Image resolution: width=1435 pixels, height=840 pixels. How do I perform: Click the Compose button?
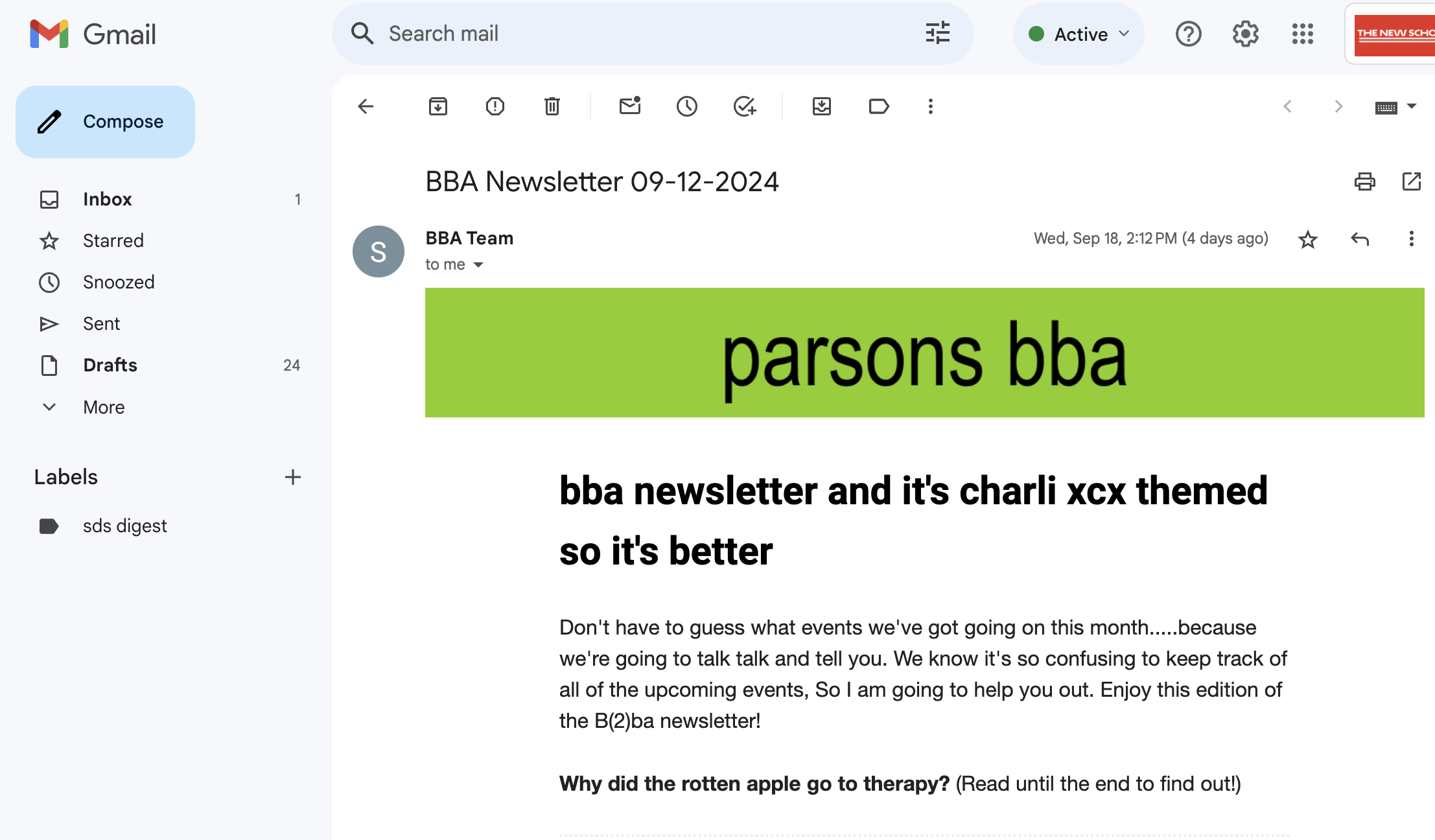(105, 122)
